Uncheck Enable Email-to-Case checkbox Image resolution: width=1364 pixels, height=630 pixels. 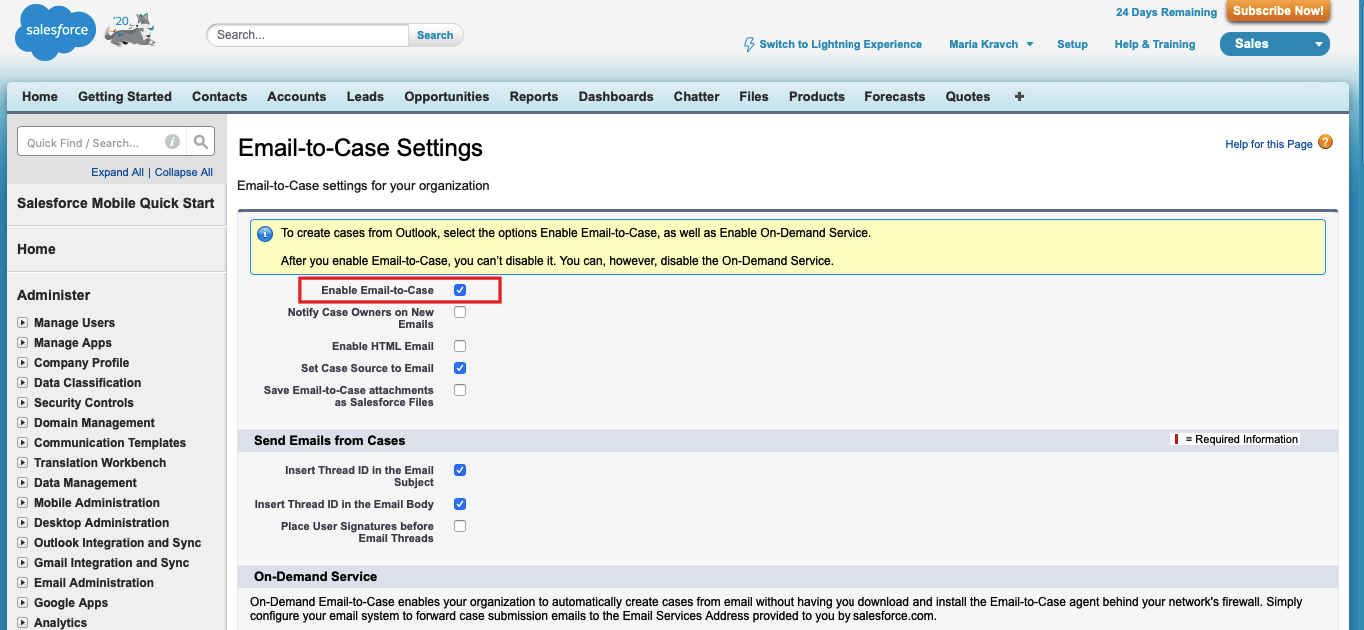coord(460,290)
